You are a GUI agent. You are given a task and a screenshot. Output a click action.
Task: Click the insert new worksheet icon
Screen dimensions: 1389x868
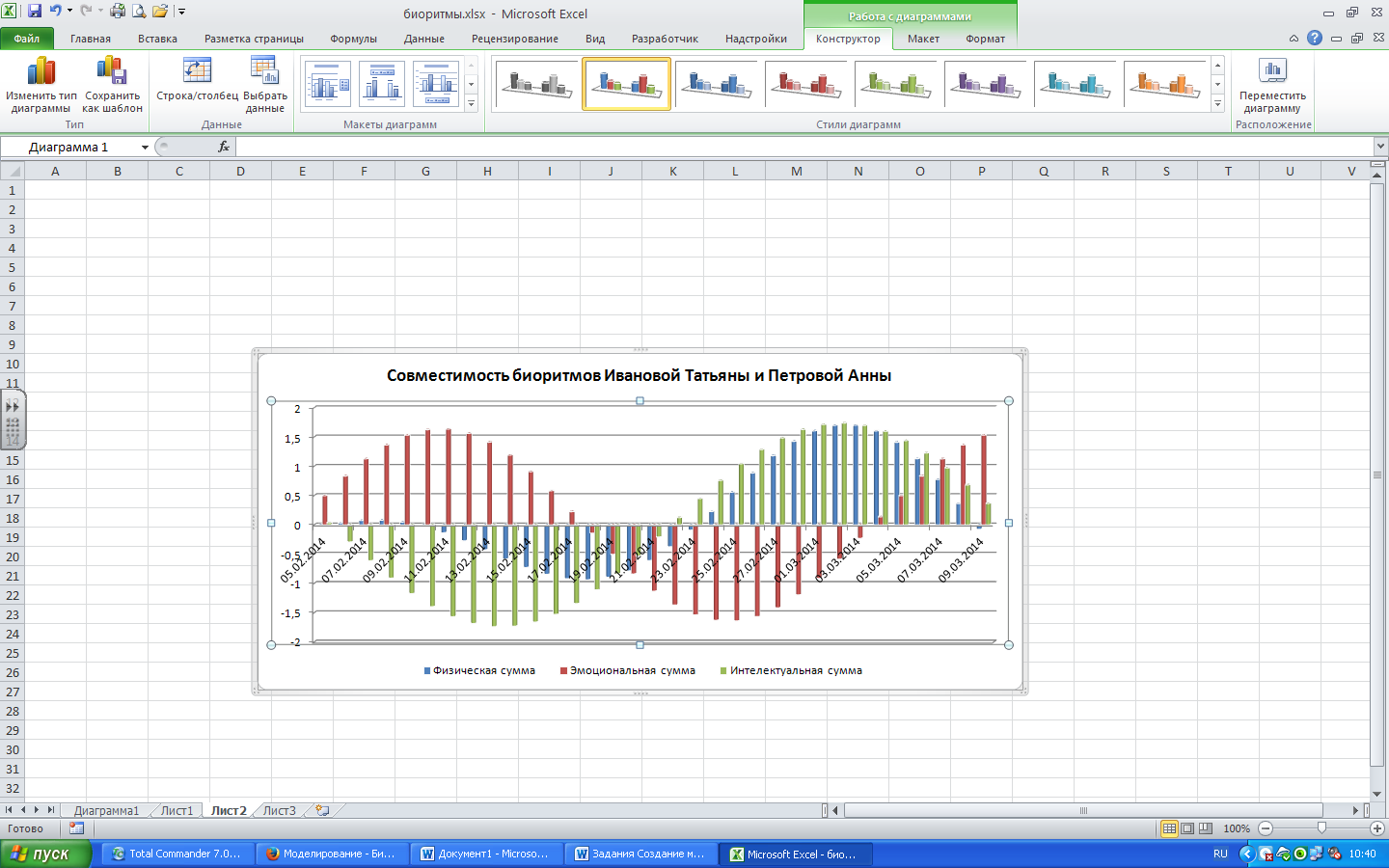tap(322, 810)
